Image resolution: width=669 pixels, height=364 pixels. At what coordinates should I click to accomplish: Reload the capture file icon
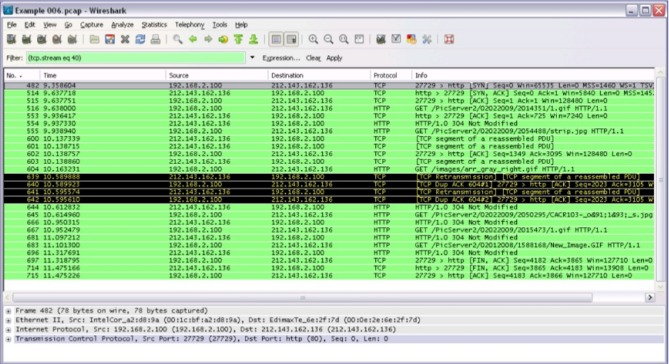[x=140, y=39]
